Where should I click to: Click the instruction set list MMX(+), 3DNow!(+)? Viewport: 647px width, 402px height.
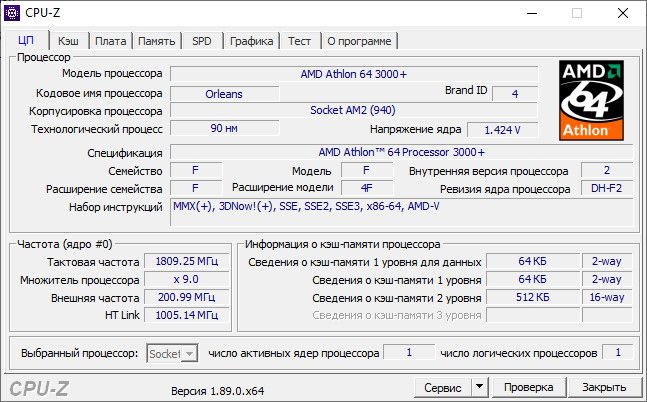402,212
